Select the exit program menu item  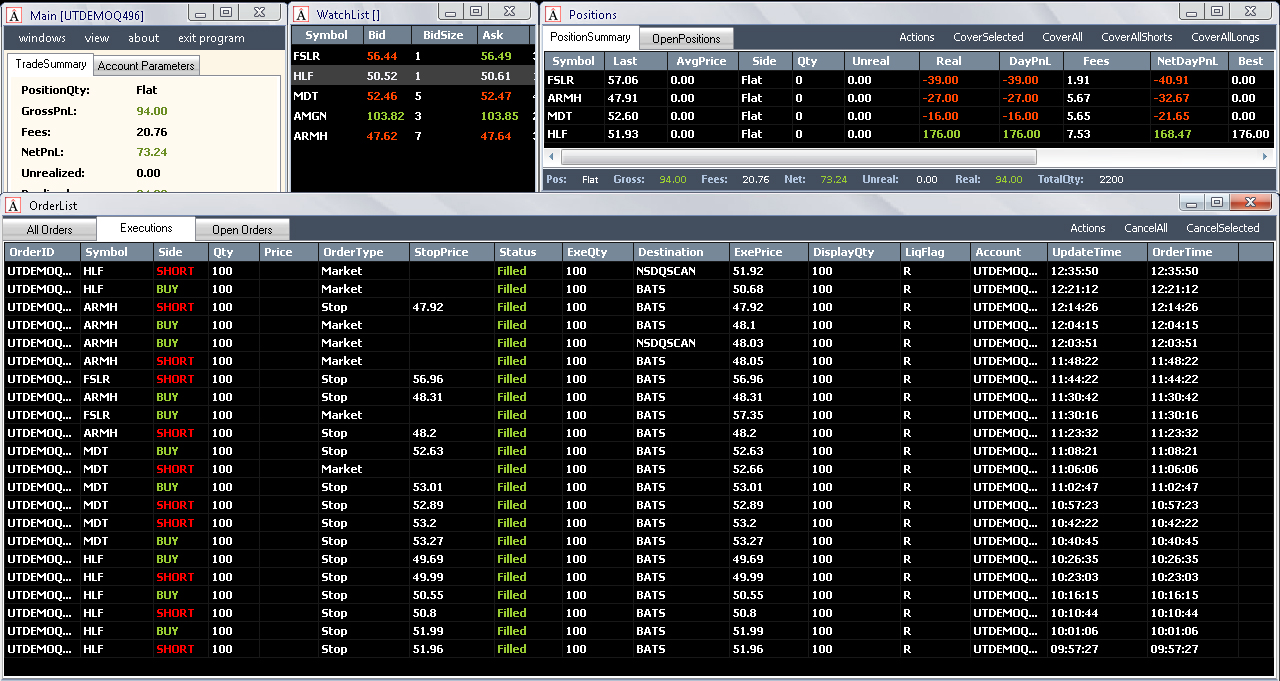[x=211, y=38]
